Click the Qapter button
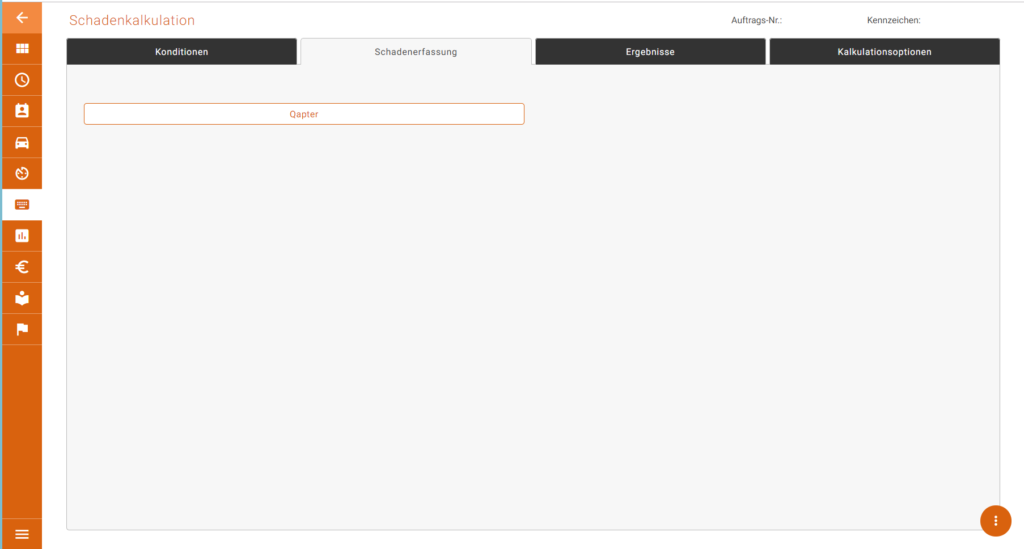This screenshot has height=549, width=1024. [x=304, y=114]
